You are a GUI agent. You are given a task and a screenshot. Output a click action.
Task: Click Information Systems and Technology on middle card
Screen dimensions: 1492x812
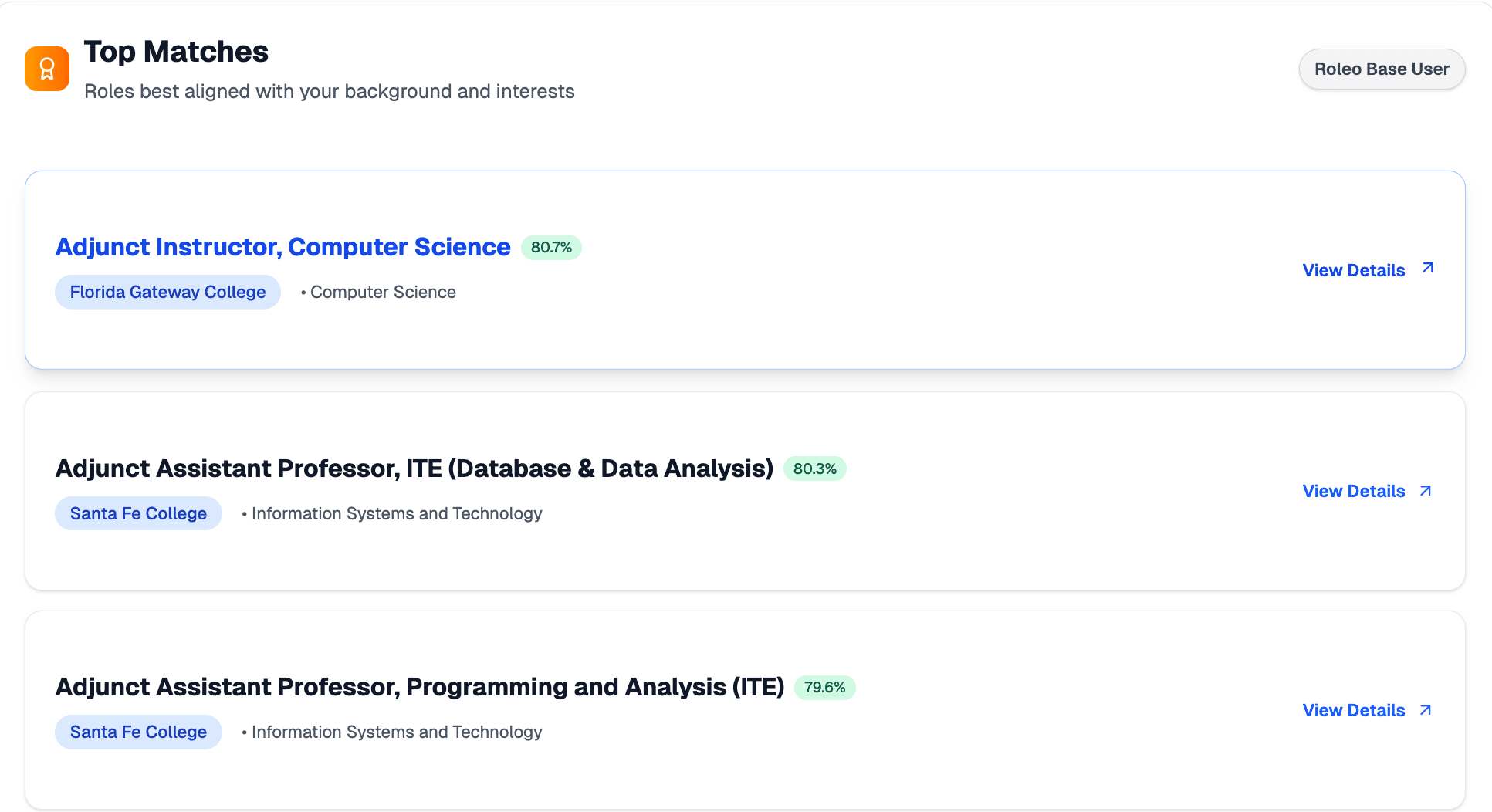[397, 513]
